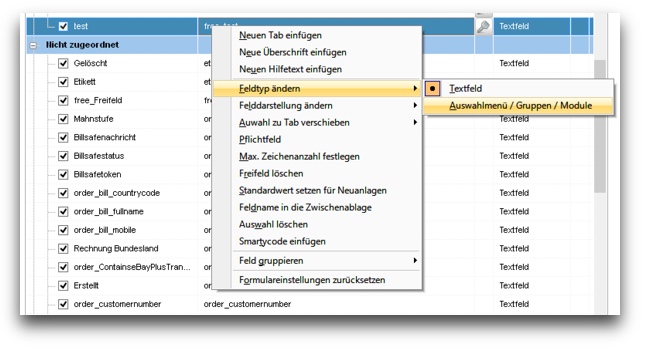Uncheck the order_customernumber checkbox

[63, 304]
